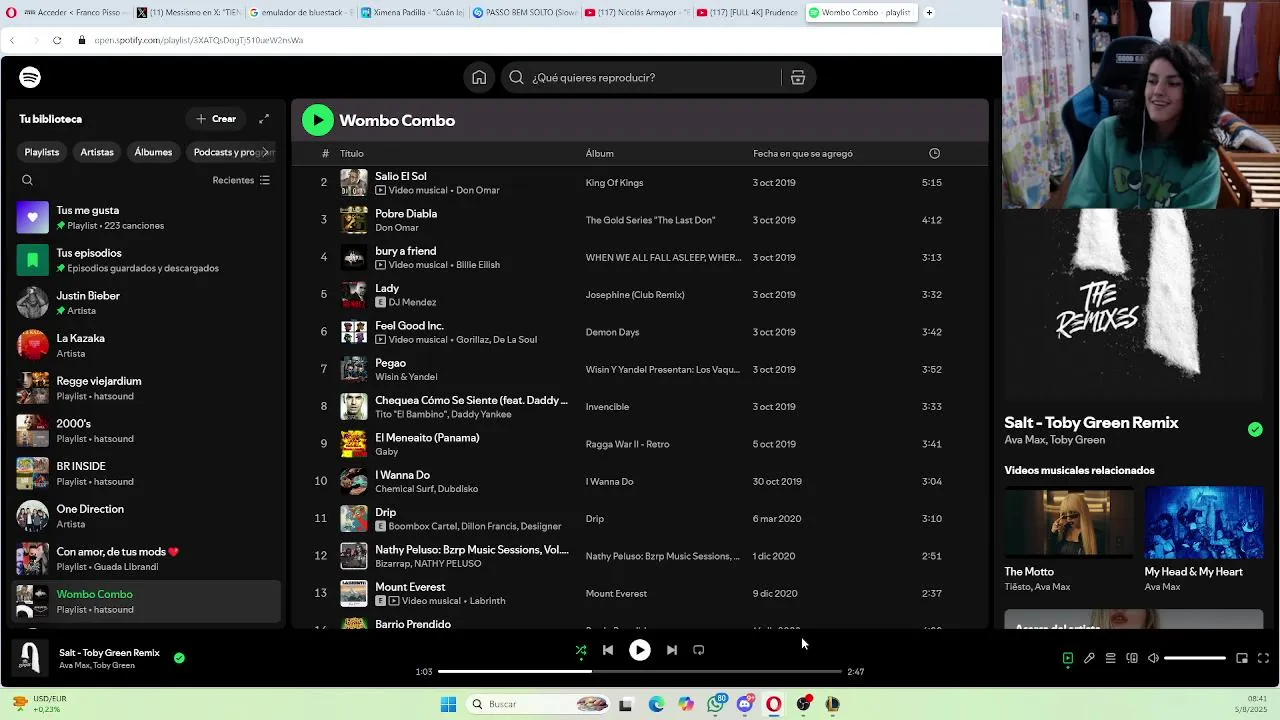Image resolution: width=1280 pixels, height=720 pixels.
Task: Click the Salio El Sol track title
Action: pos(400,176)
